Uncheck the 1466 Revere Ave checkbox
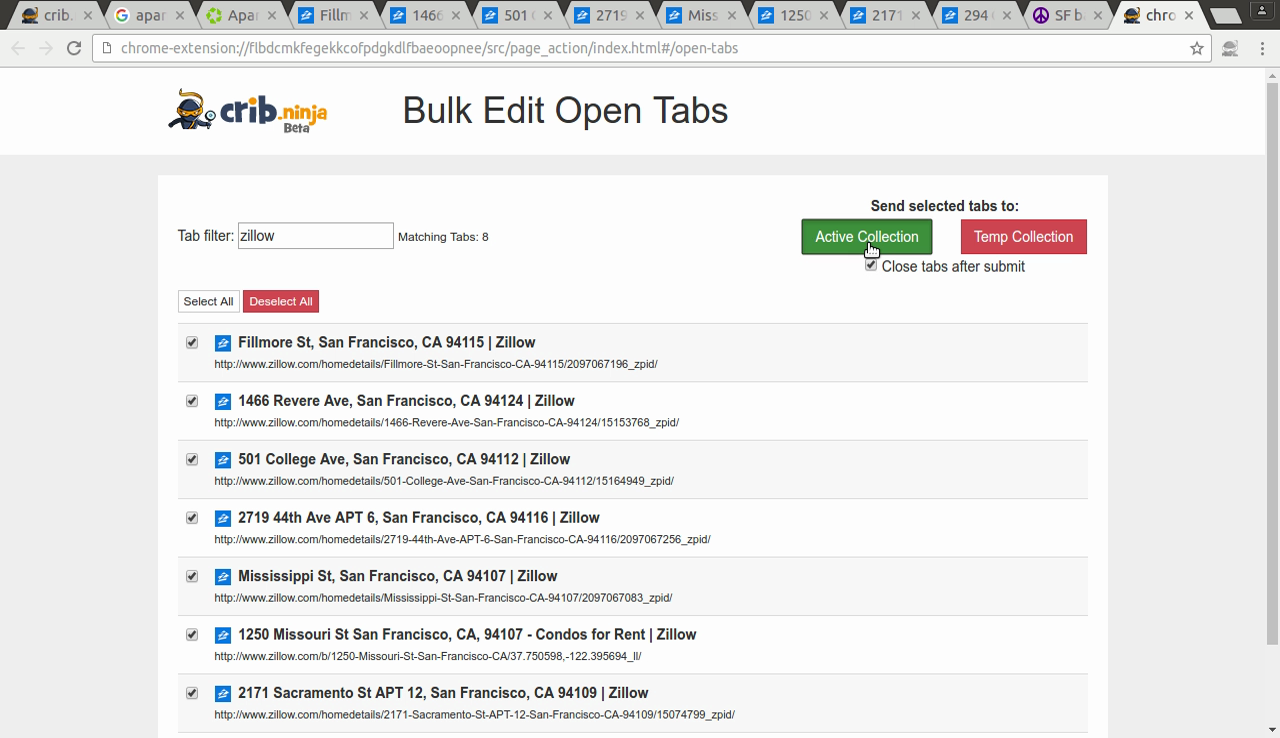 click(192, 401)
